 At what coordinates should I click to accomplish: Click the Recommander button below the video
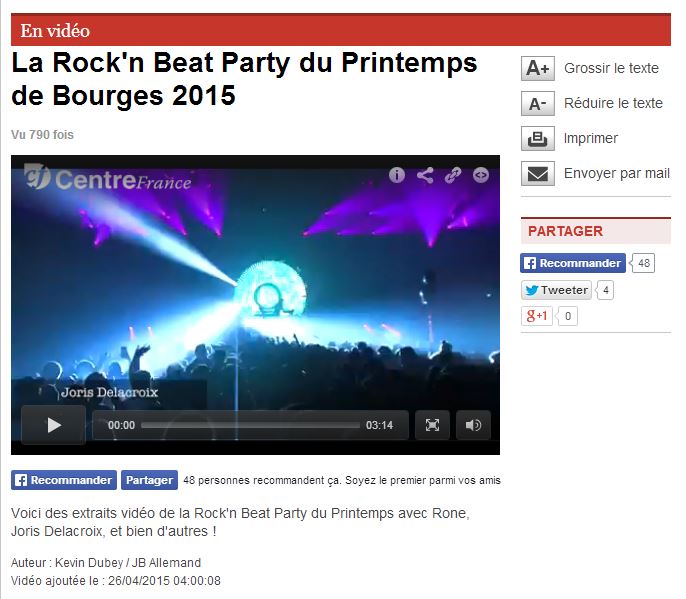point(64,480)
